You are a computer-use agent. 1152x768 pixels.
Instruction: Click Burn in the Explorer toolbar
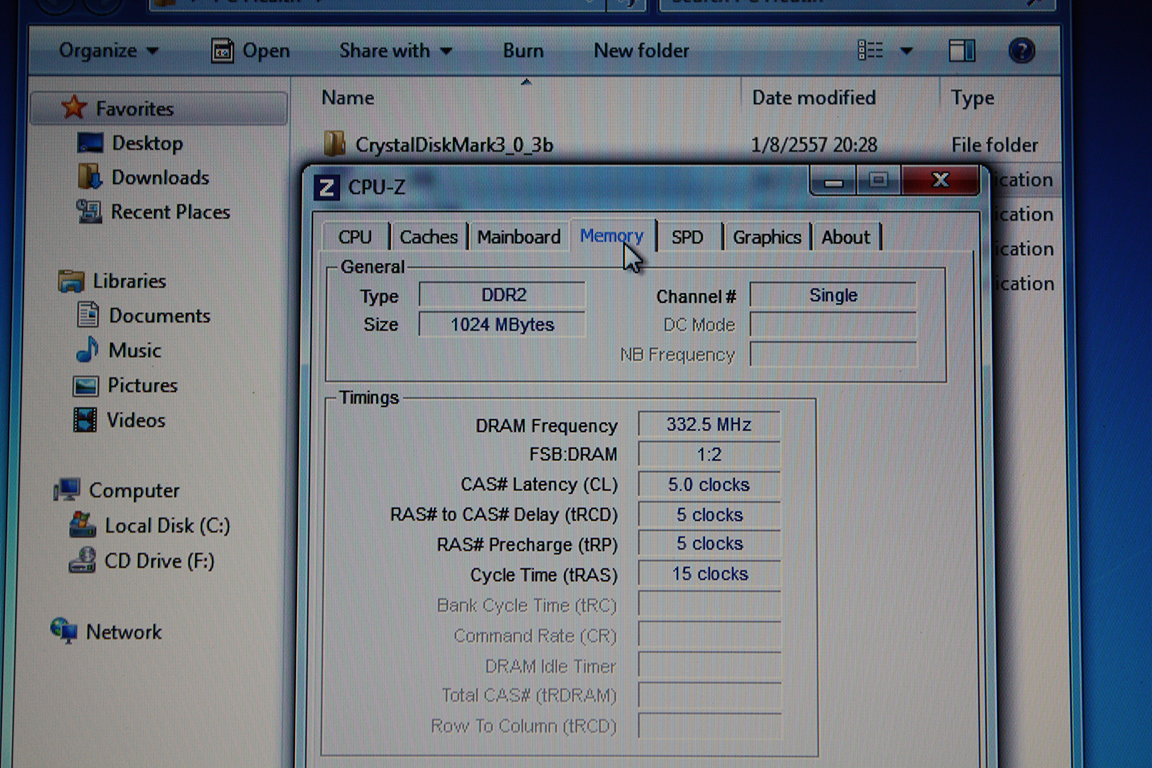pyautogui.click(x=523, y=51)
